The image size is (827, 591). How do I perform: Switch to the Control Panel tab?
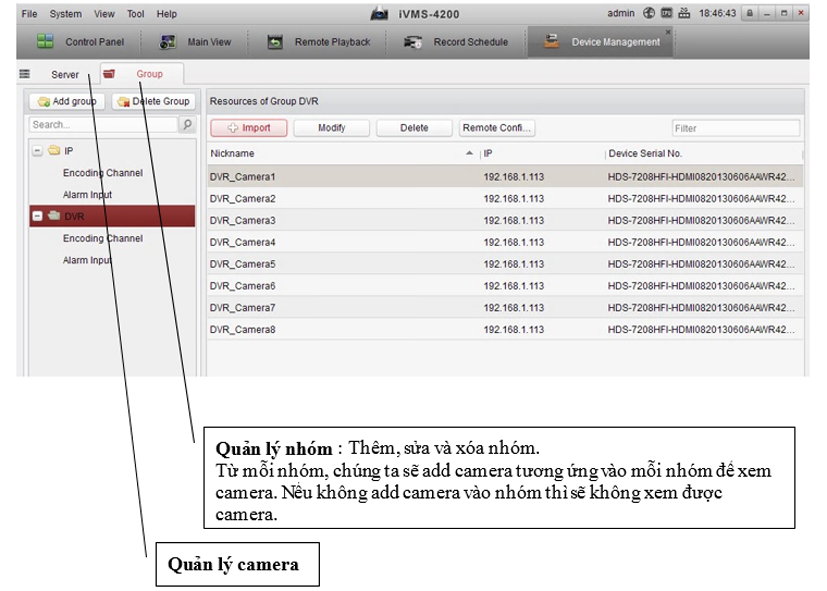(80, 42)
